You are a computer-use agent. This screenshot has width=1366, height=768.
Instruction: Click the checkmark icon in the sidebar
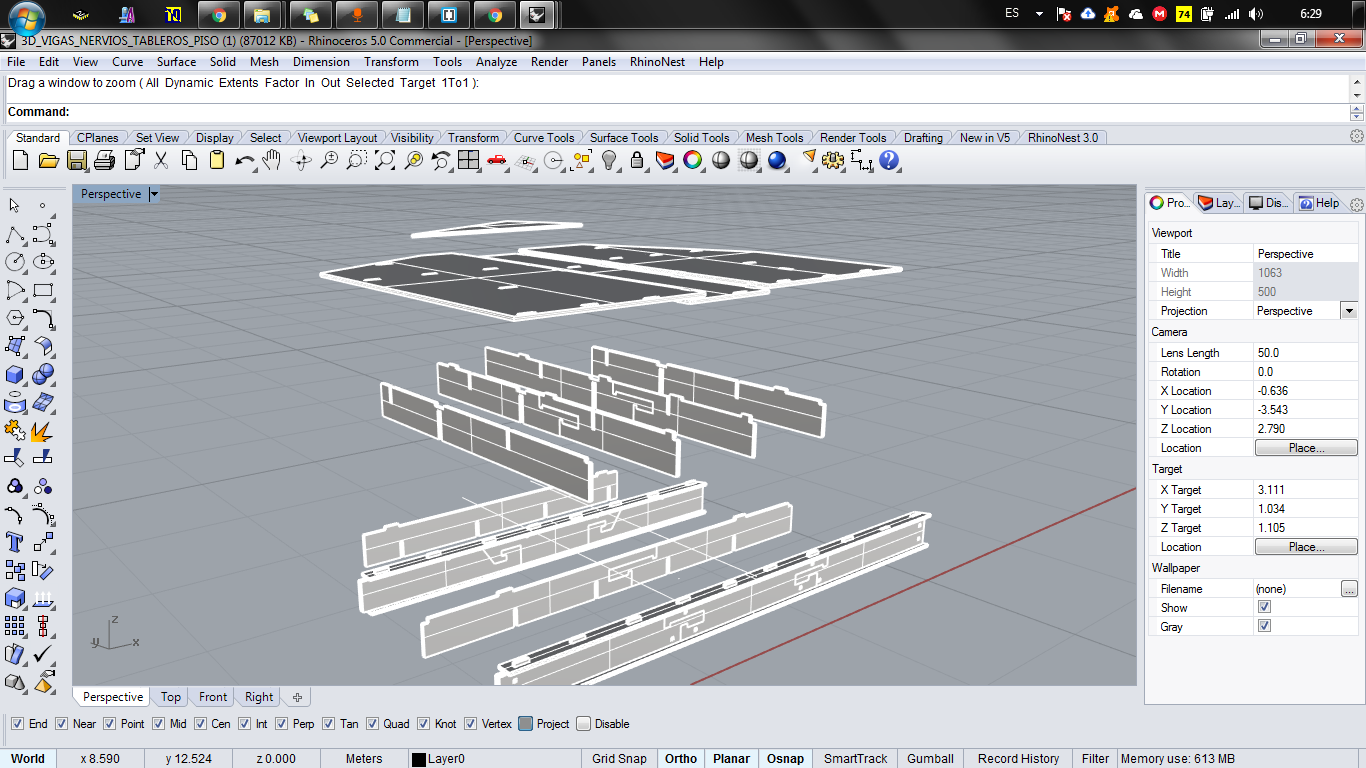(43, 654)
